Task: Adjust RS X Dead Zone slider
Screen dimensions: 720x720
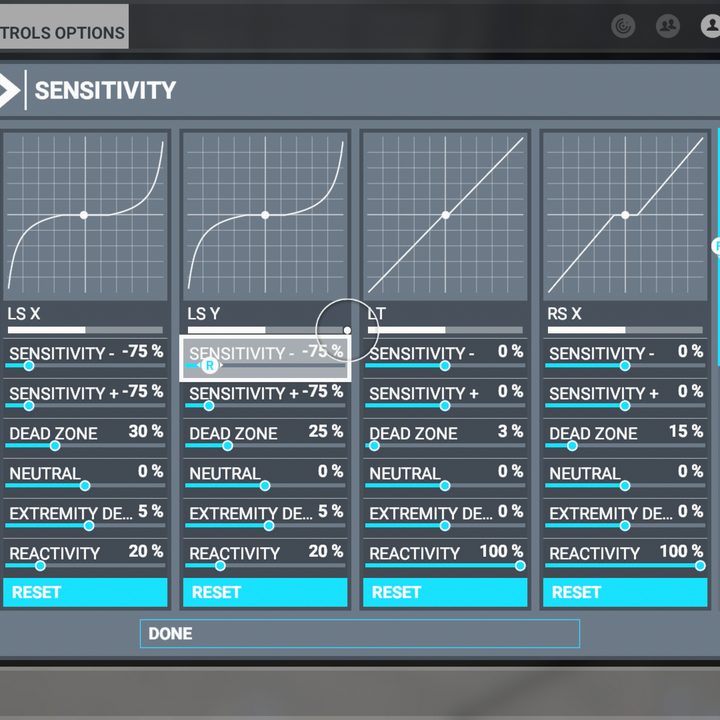Action: click(x=625, y=445)
